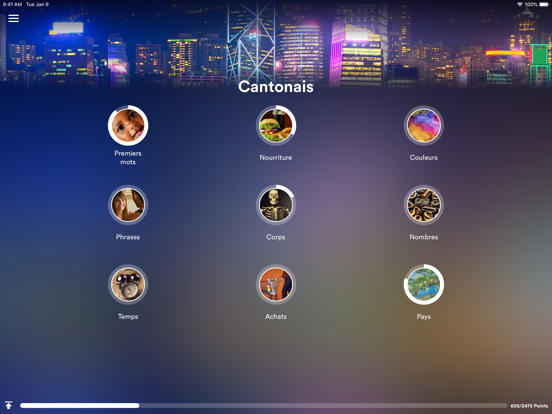Open the Achats shopping cart icon
This screenshot has width=552, height=414.
click(x=276, y=284)
